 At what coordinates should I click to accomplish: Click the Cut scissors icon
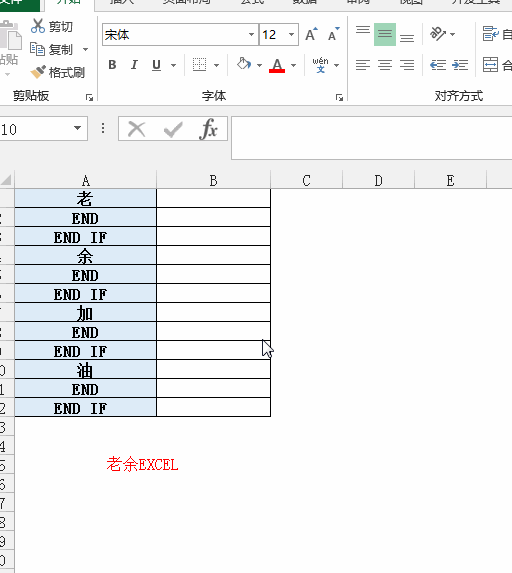tap(38, 26)
